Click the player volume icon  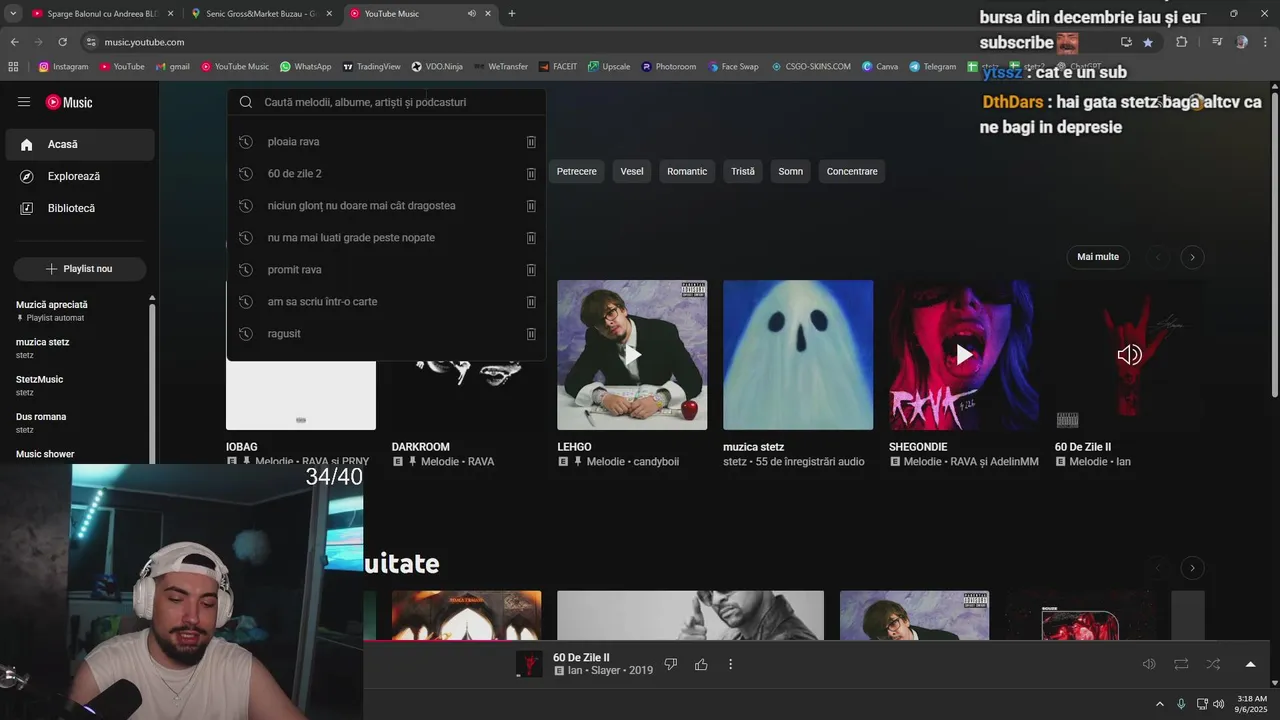coord(1149,664)
